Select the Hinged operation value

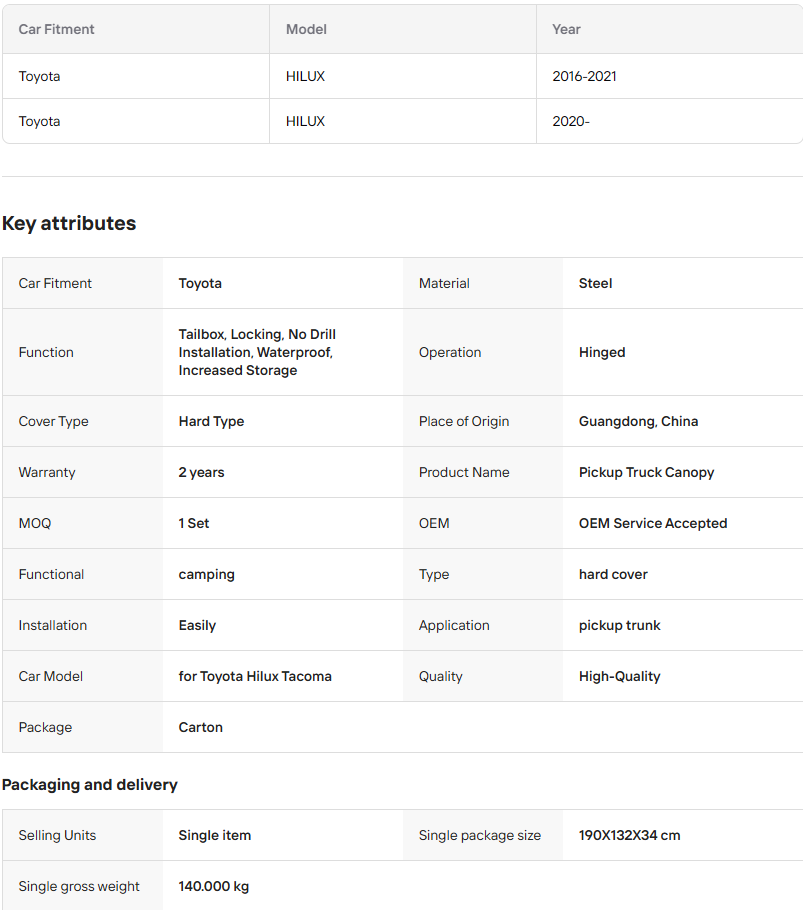click(x=602, y=352)
